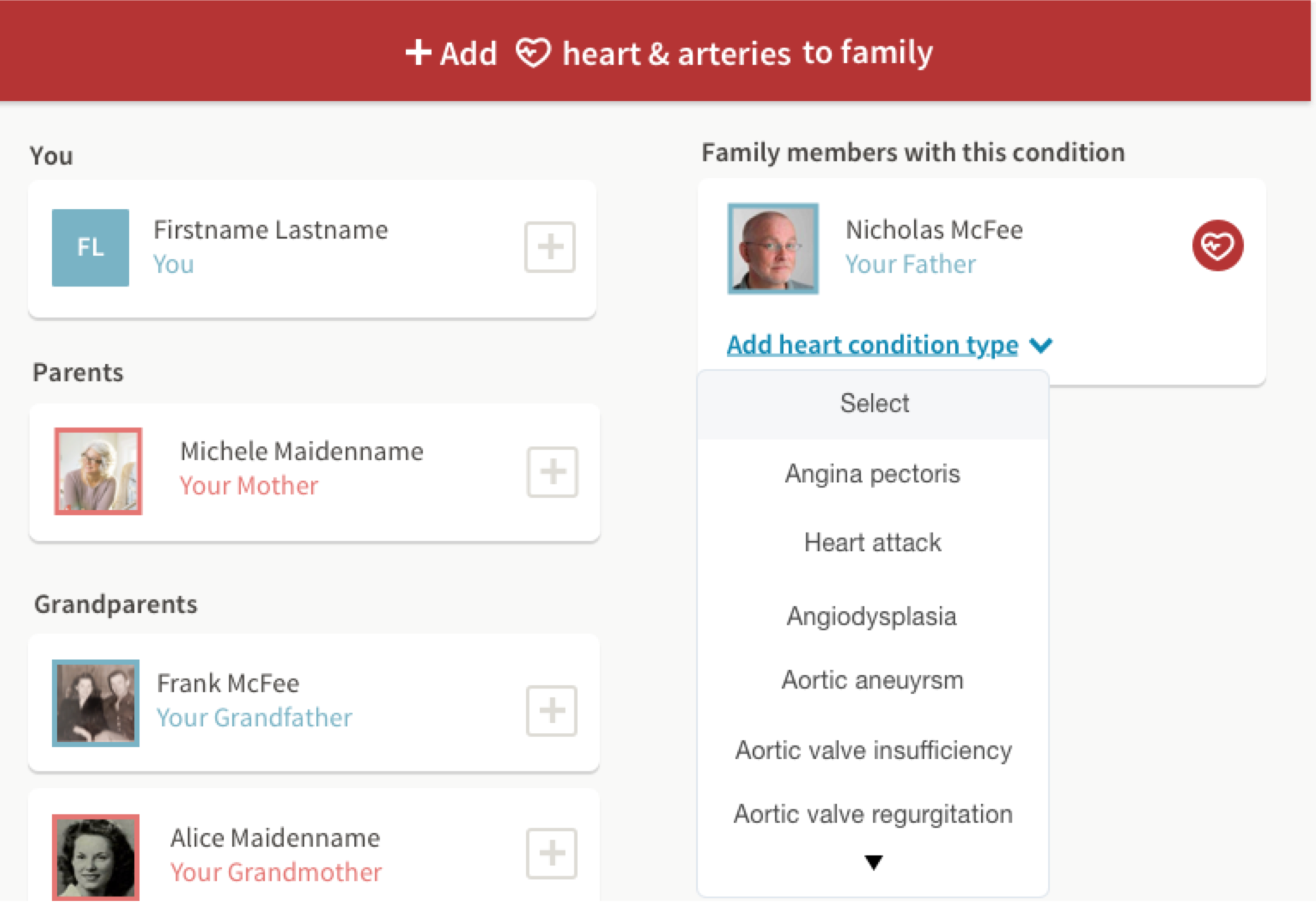Click the plus icon next to Frank McFee
This screenshot has width=1316, height=902.
[x=552, y=710]
